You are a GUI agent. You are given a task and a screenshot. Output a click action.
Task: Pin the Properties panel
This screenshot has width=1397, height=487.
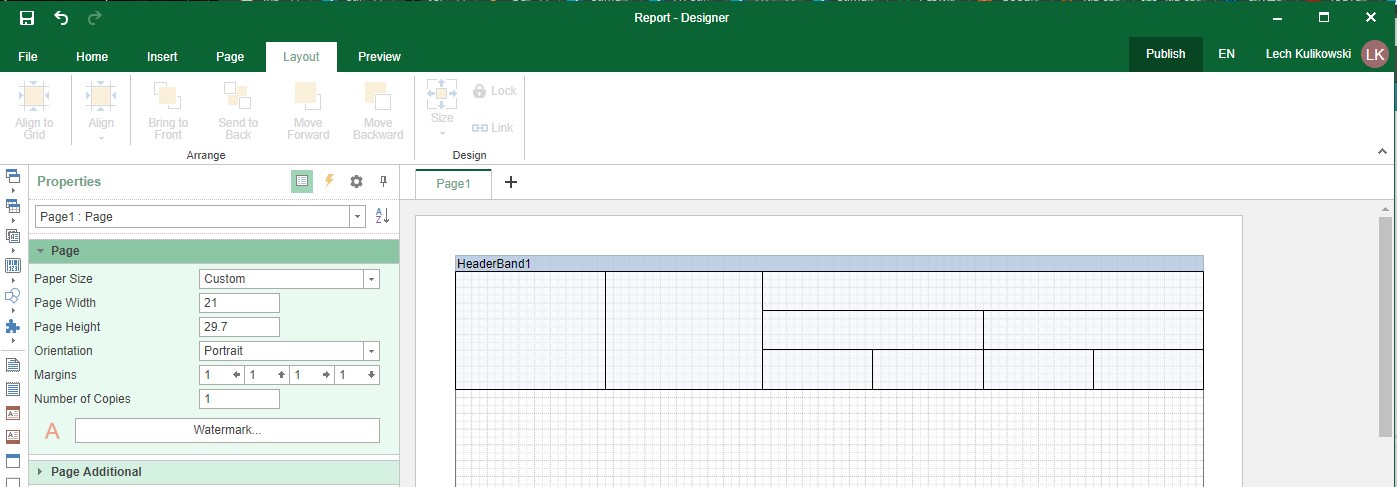383,181
